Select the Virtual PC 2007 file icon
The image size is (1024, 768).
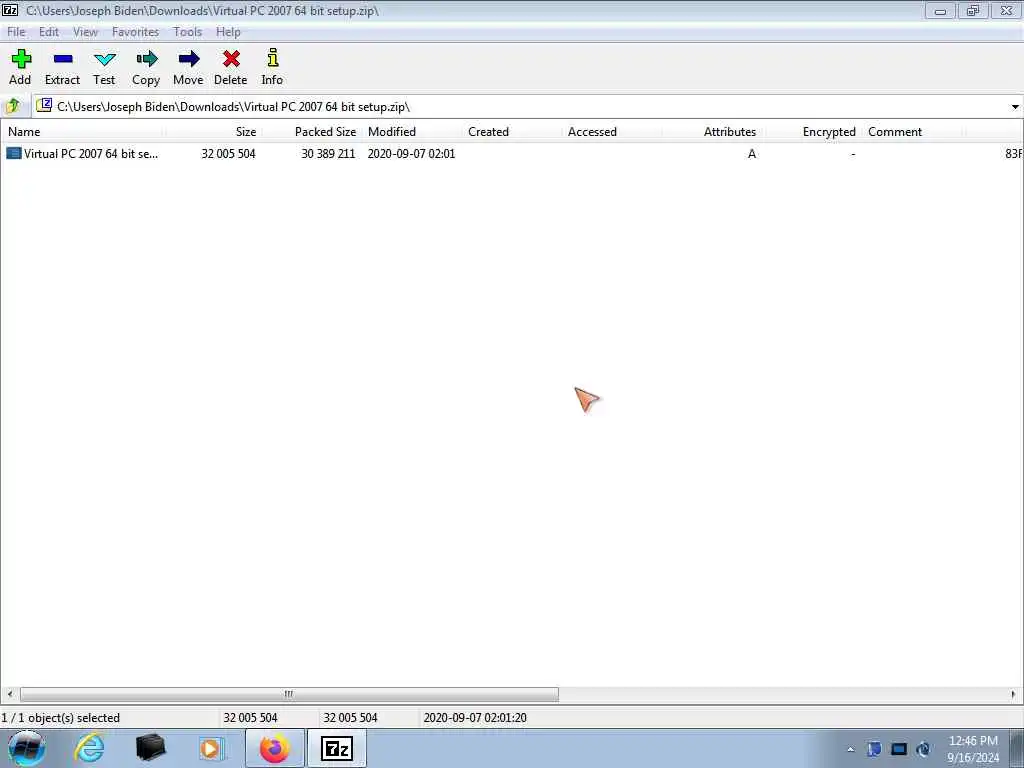coord(14,153)
